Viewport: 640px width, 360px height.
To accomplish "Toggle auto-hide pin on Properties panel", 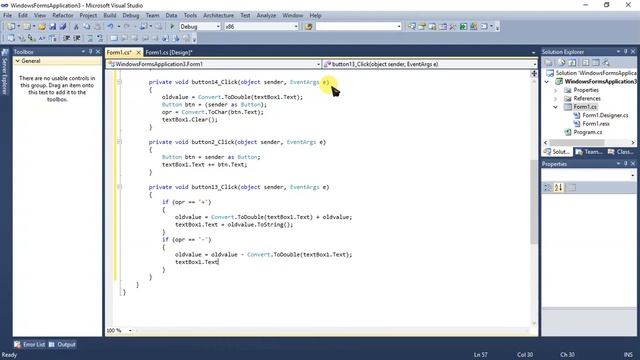I will (625, 164).
